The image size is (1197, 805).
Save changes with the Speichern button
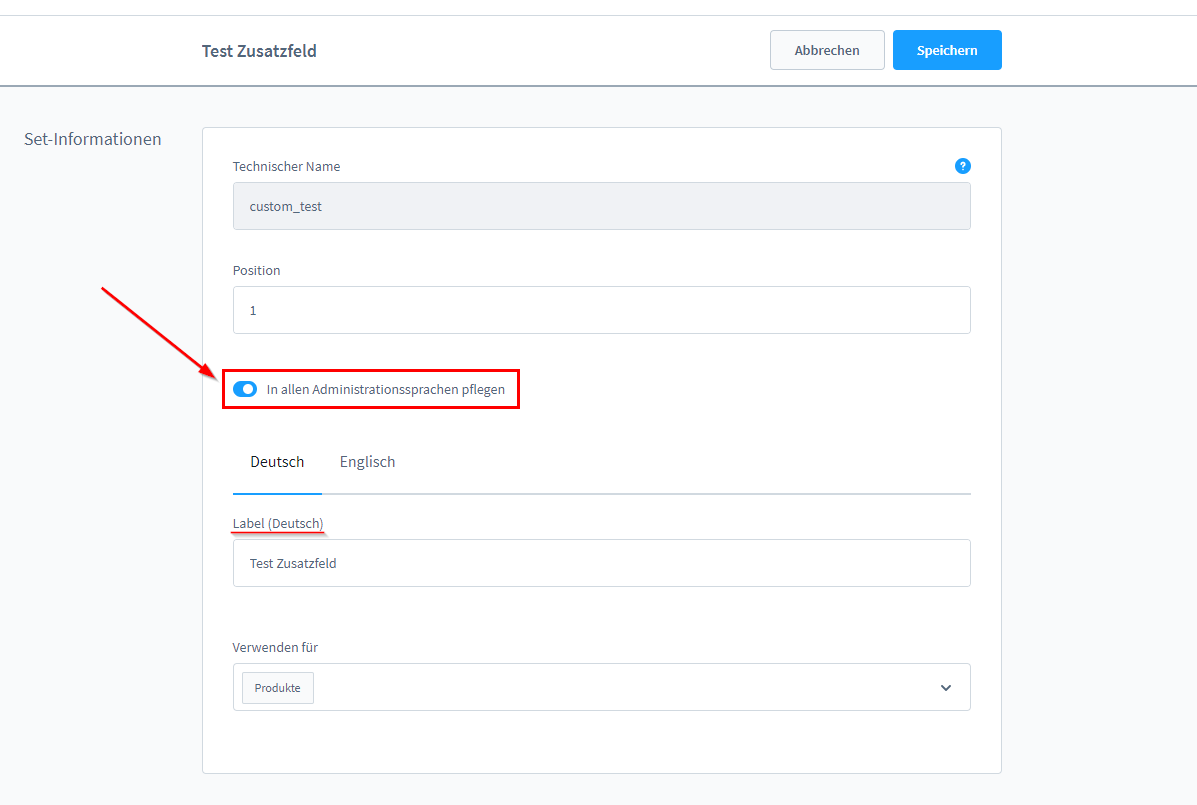[946, 50]
